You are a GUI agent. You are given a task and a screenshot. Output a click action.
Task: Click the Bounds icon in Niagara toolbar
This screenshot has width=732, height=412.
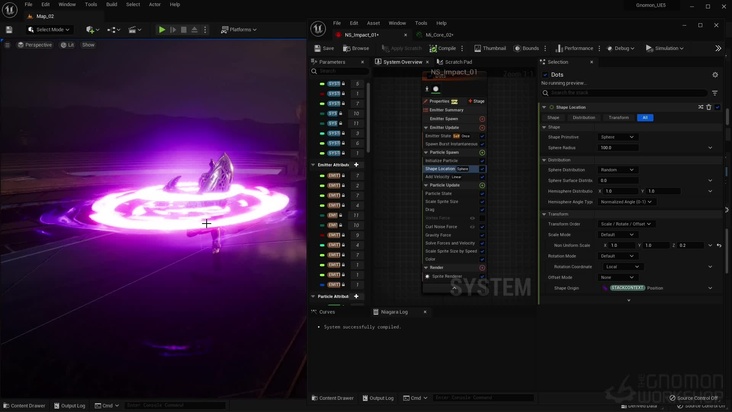[517, 48]
